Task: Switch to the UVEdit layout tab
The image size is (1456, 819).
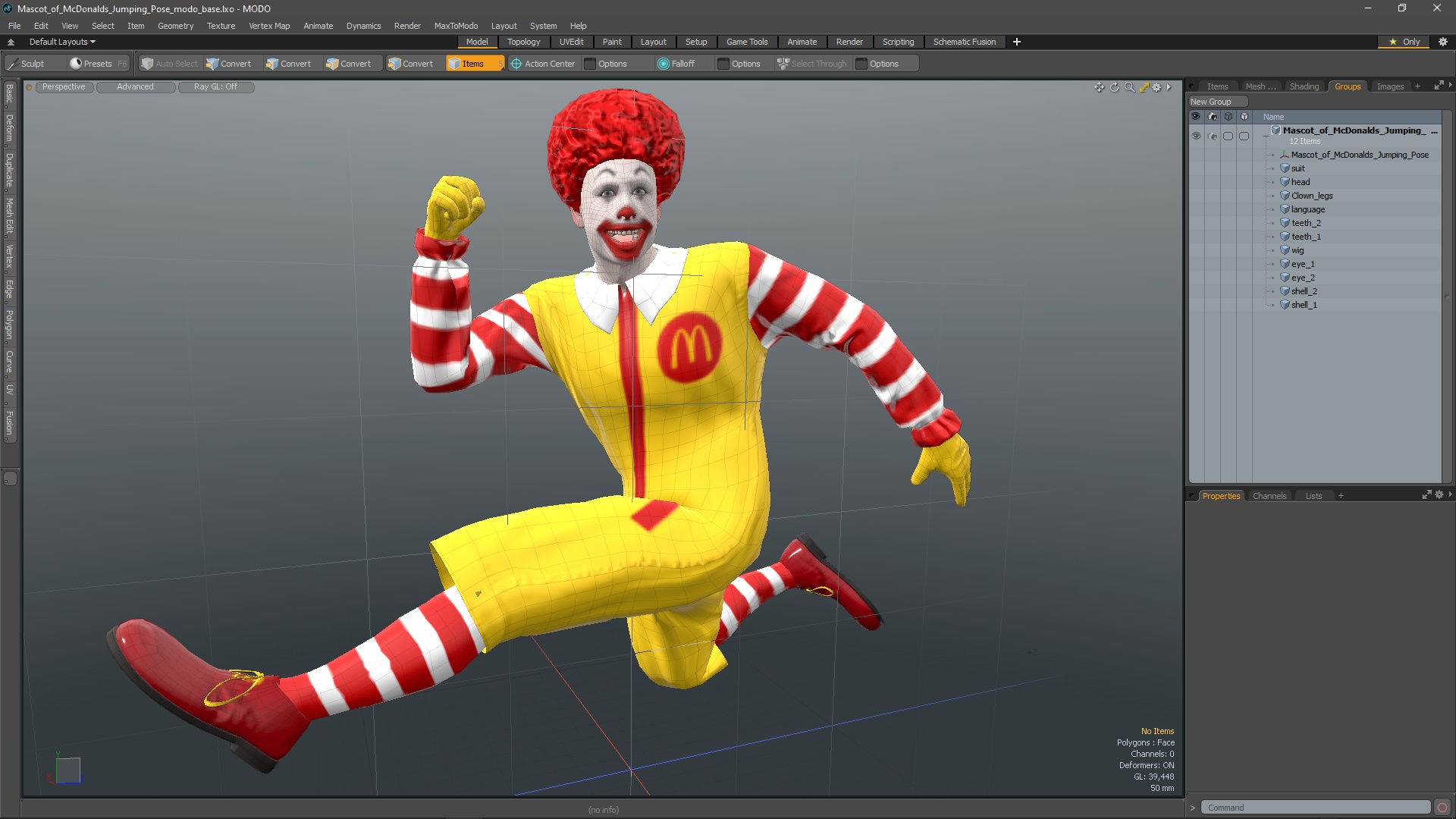Action: point(571,42)
